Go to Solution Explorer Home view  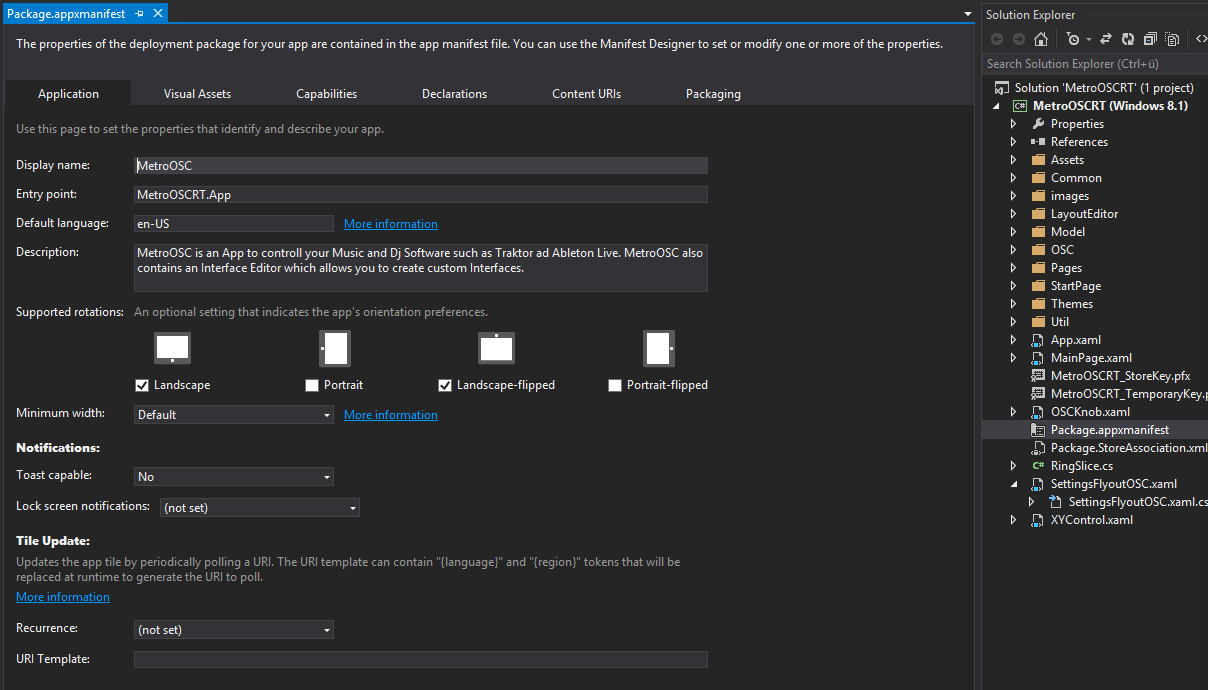1041,39
